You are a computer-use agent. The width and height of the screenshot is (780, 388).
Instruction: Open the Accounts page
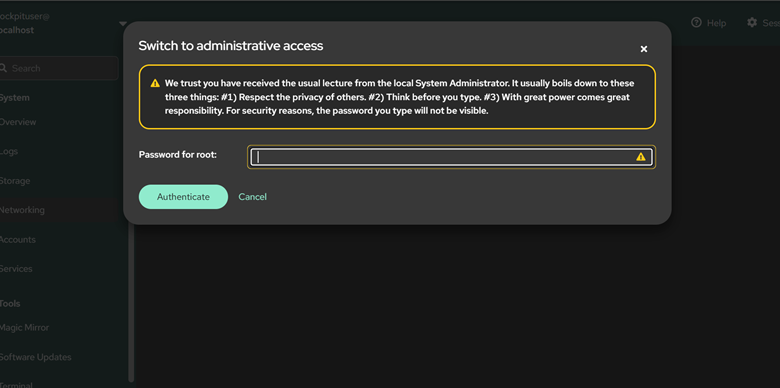pyautogui.click(x=18, y=240)
